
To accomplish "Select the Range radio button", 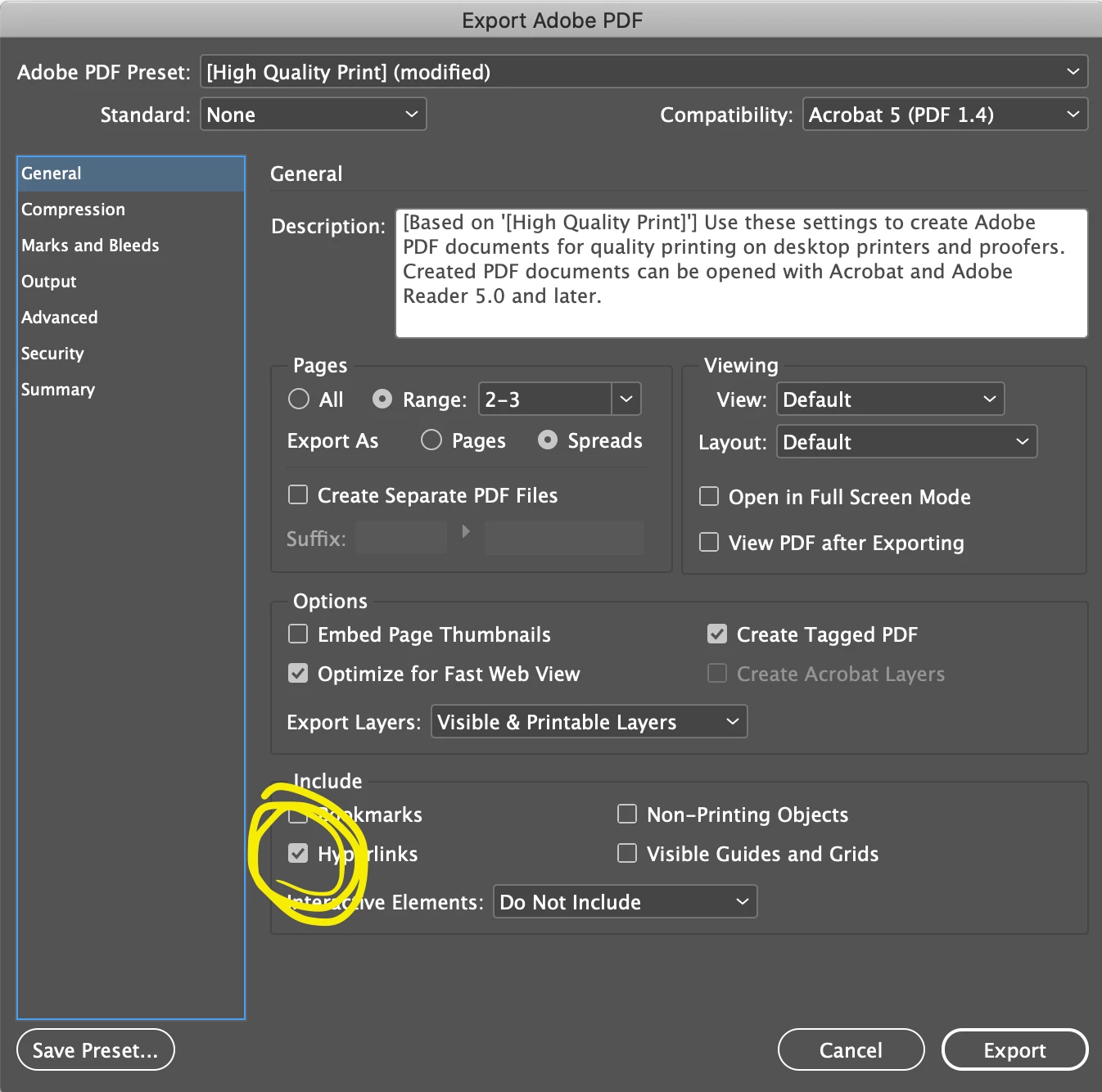I will click(x=382, y=399).
